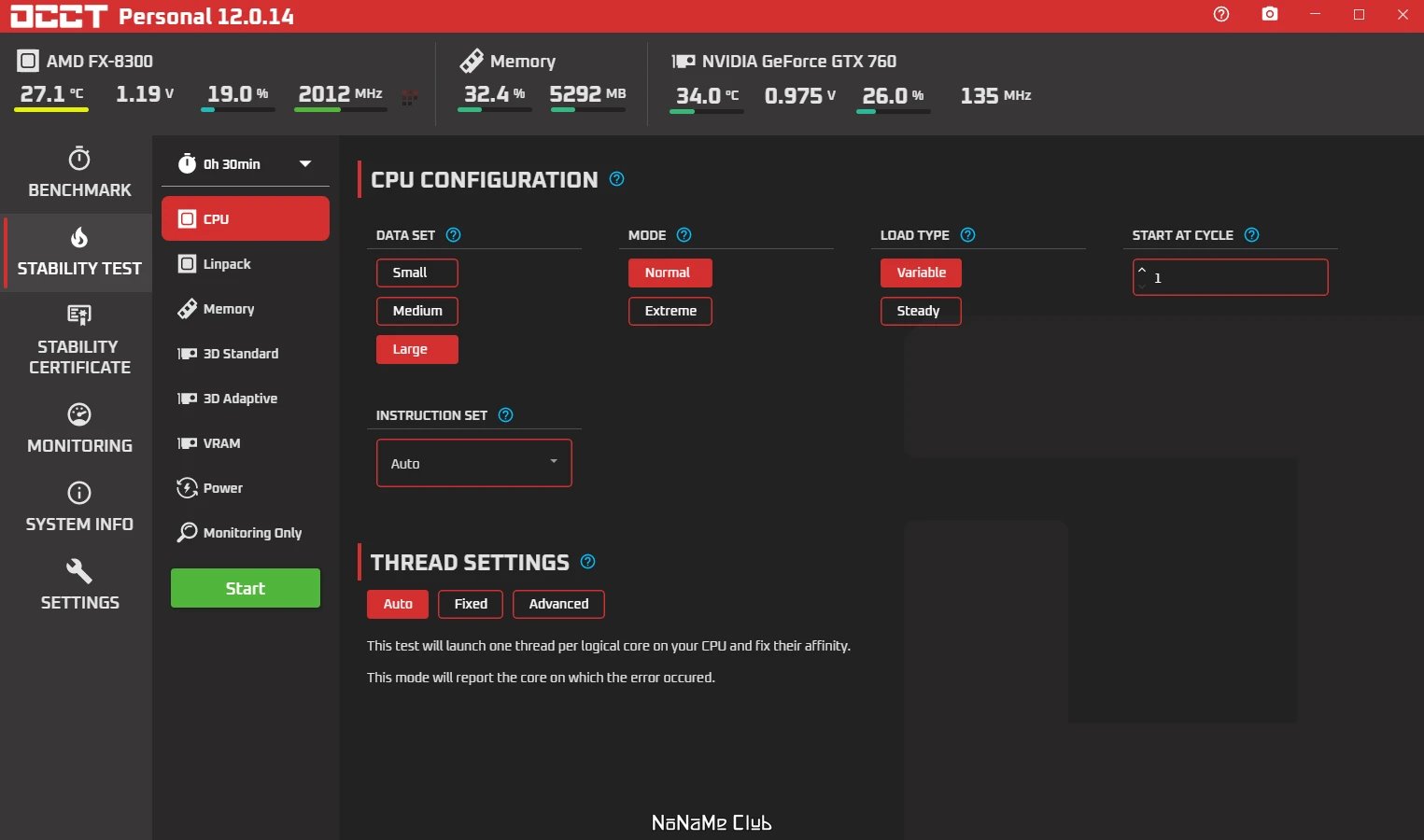Click the Stability Test flame icon

(79, 237)
